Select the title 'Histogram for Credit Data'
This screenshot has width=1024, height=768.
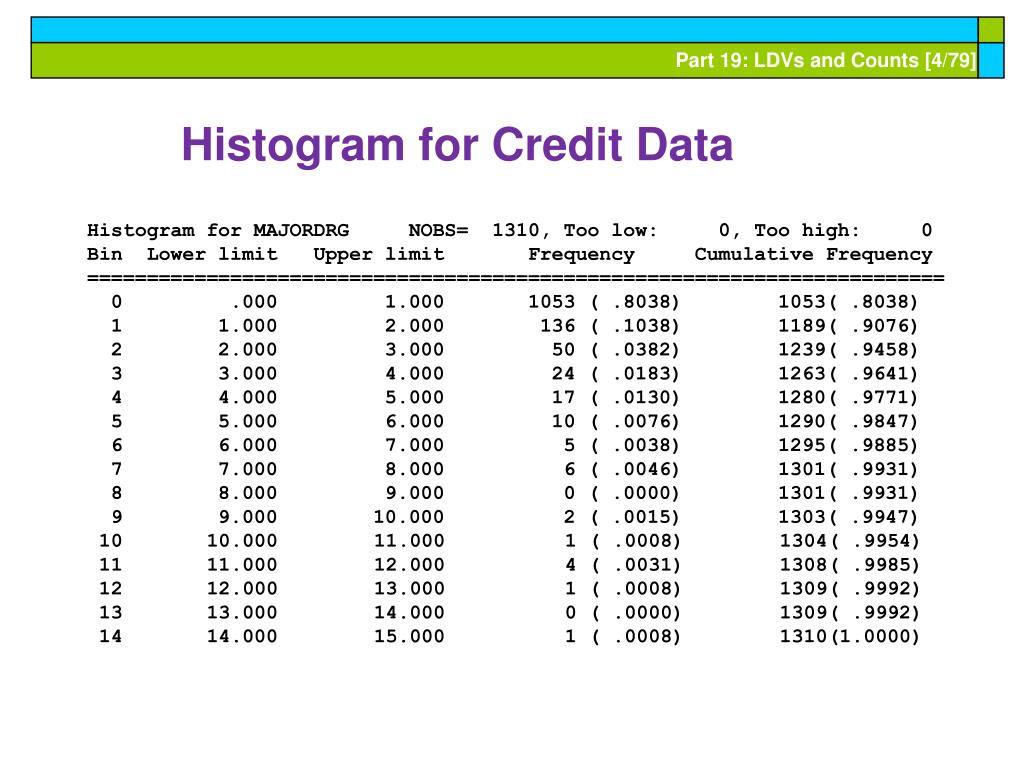click(x=457, y=144)
